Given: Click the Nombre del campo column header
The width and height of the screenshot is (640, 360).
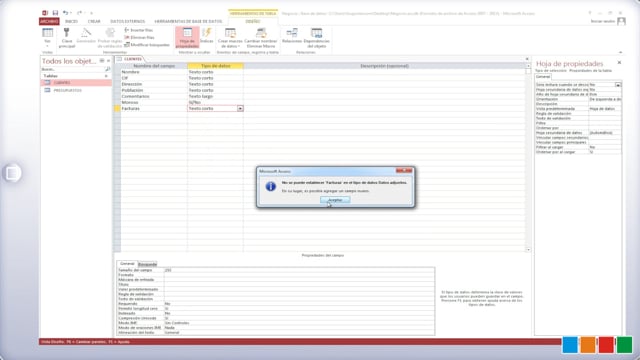Looking at the screenshot, I should (154, 66).
